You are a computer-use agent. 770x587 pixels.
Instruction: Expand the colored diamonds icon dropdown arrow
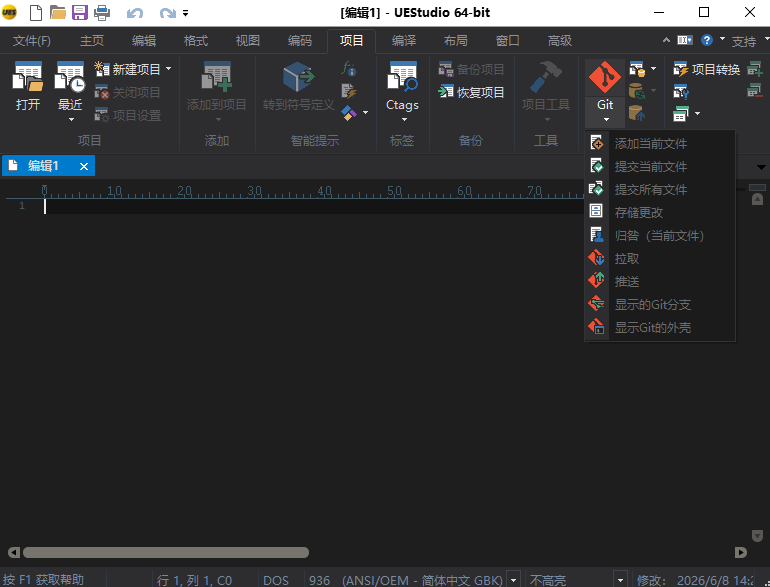coord(365,113)
